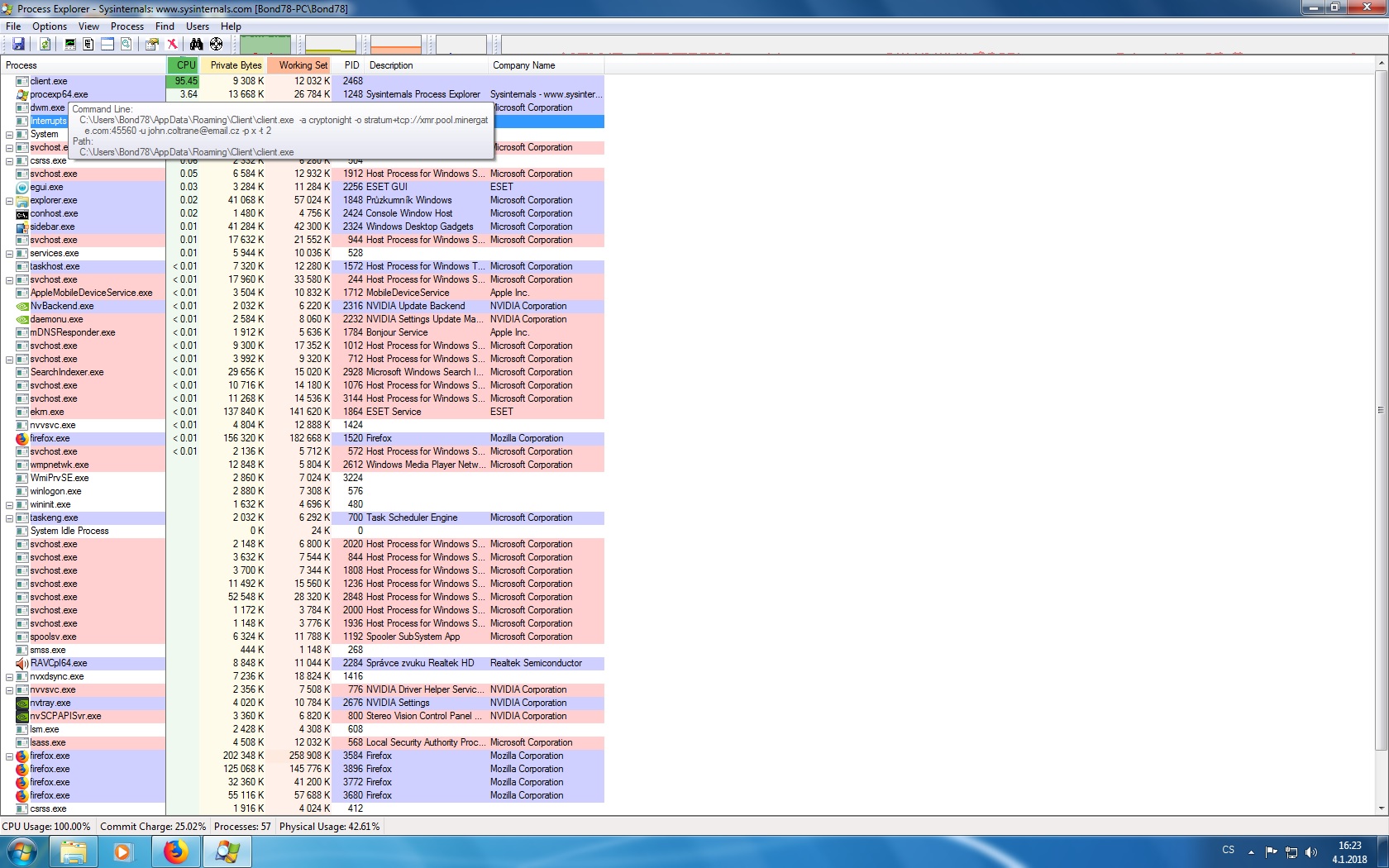Viewport: 1389px width, 868px height.
Task: Click the vertical scrollbar up arrow
Action: click(x=1382, y=63)
